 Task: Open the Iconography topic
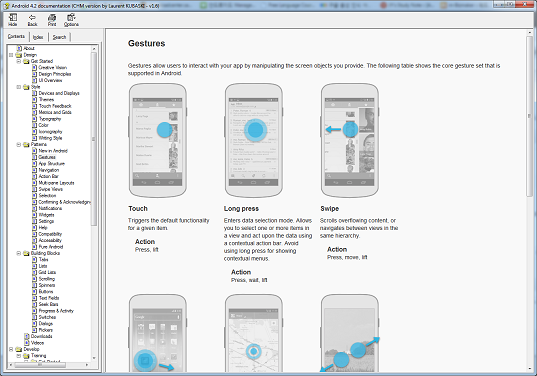(50, 132)
